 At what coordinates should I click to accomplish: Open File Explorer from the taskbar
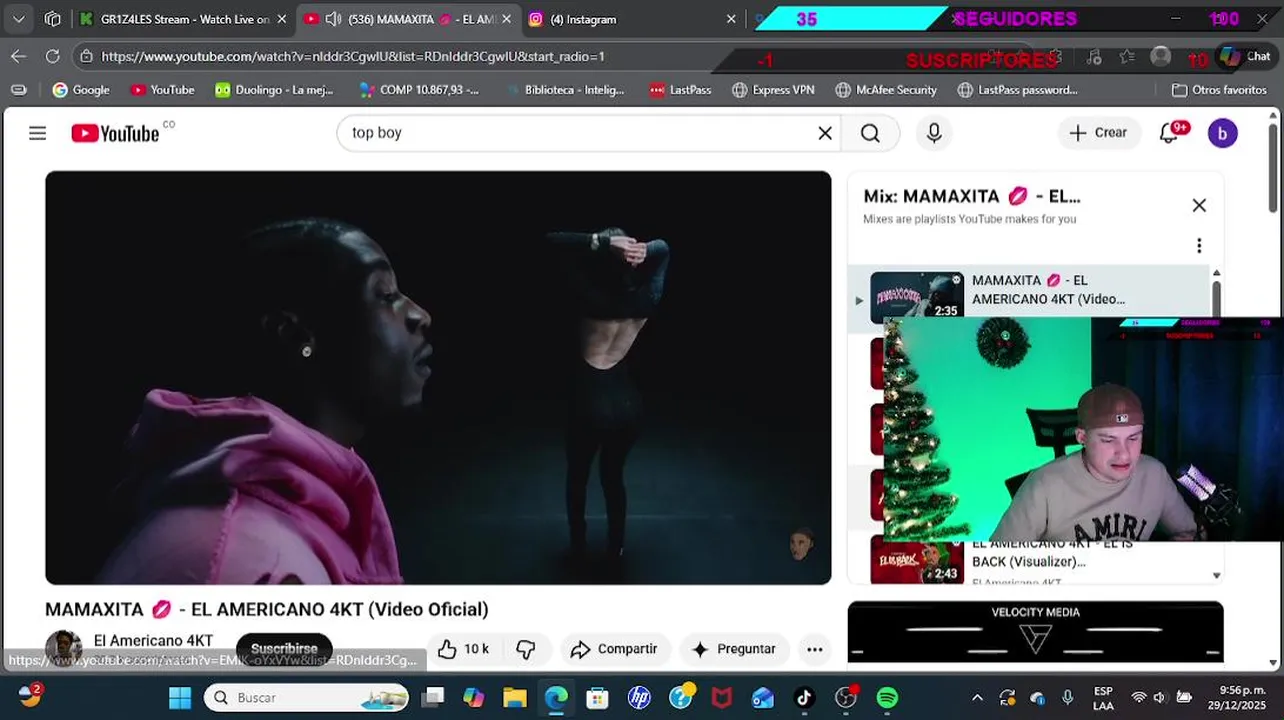coord(514,697)
